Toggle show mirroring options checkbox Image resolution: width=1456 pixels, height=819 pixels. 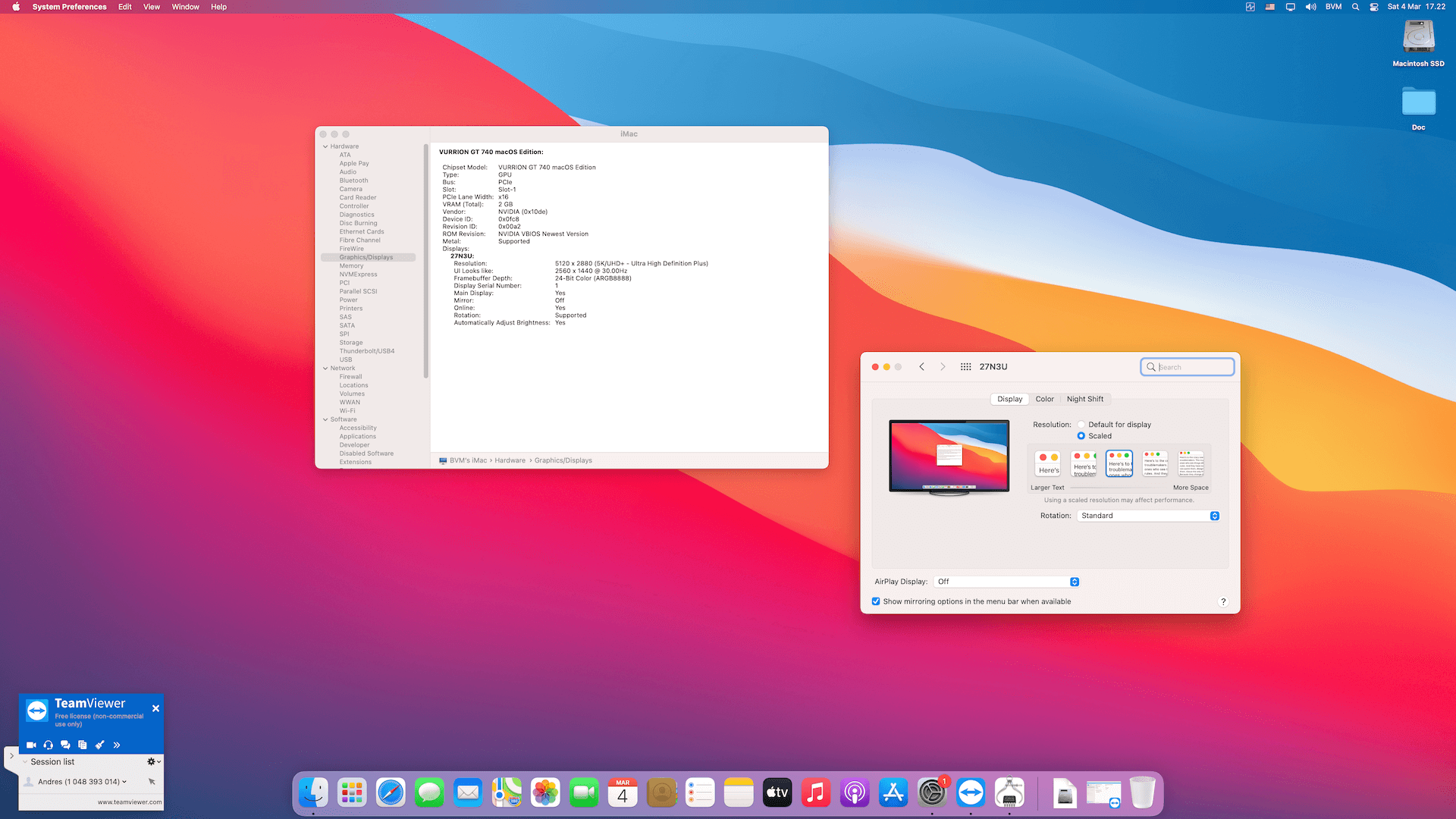point(876,601)
